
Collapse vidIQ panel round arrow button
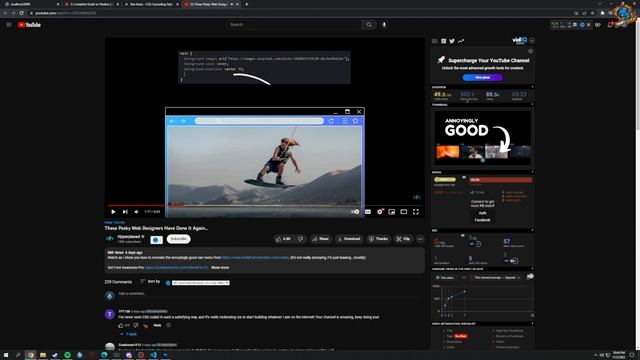[x=532, y=41]
